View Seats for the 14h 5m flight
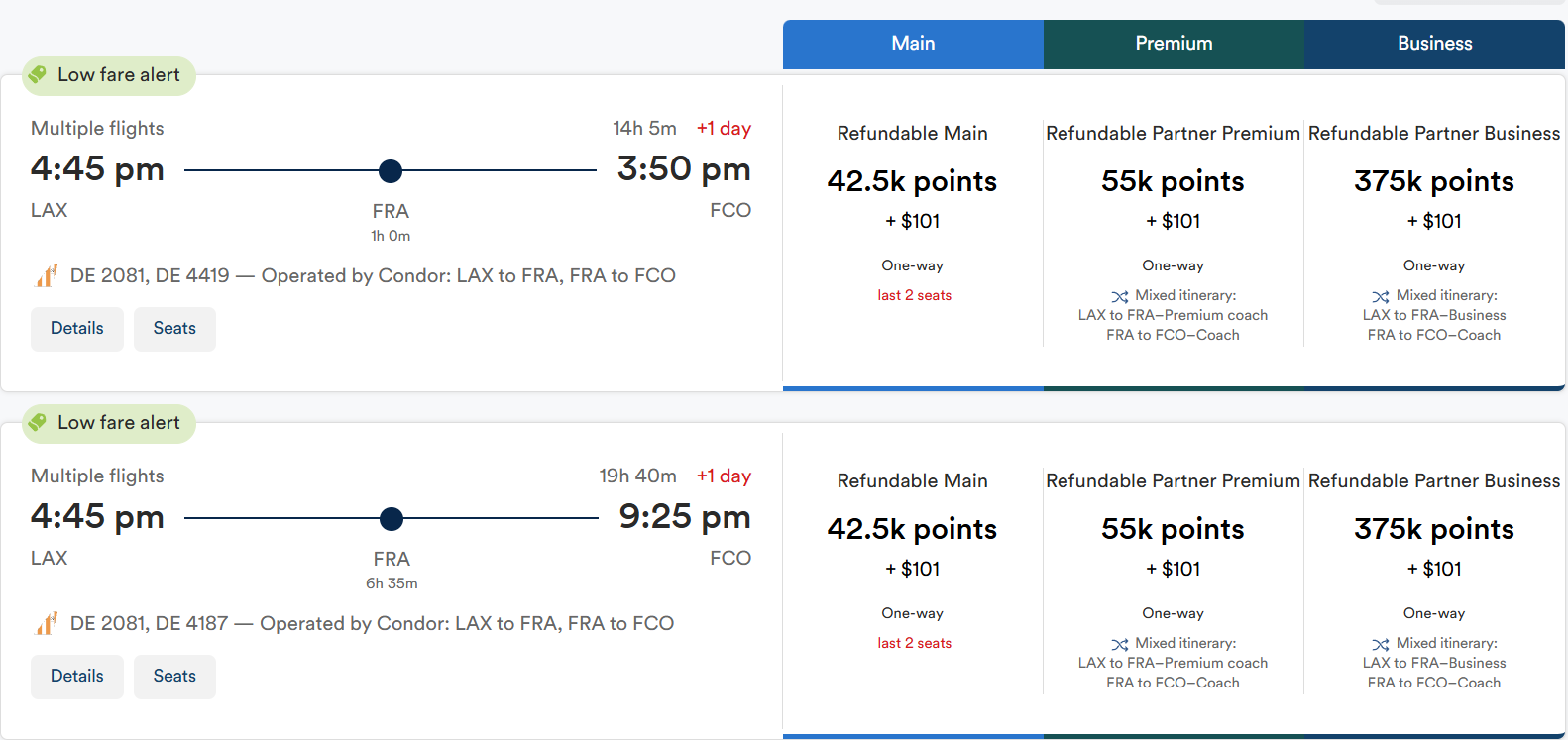This screenshot has height=740, width=1568. click(174, 328)
